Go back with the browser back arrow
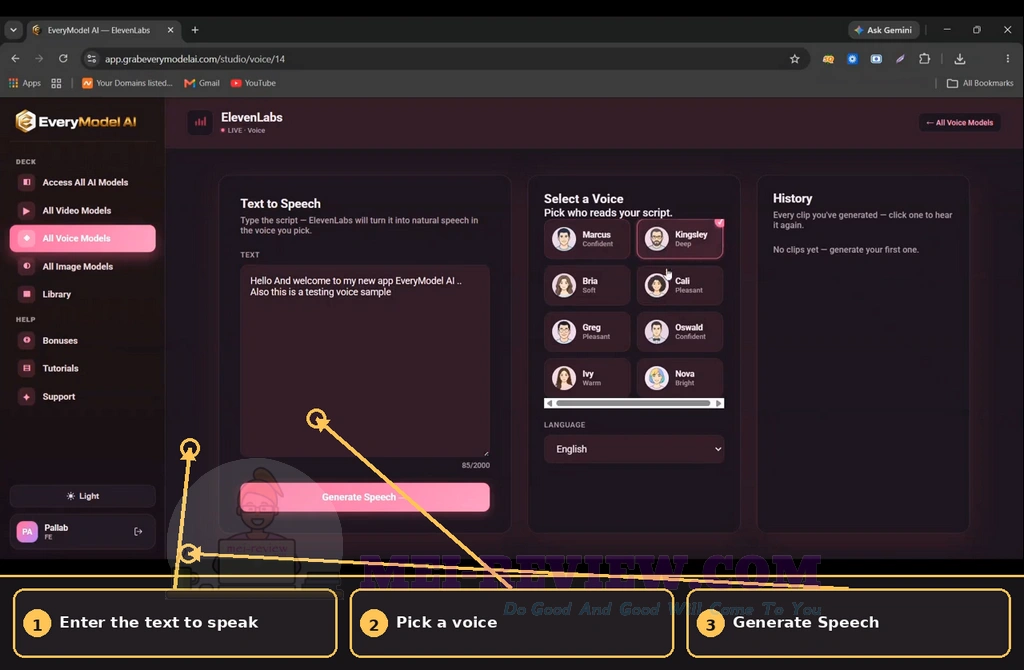The width and height of the screenshot is (1024, 670). pos(16,59)
